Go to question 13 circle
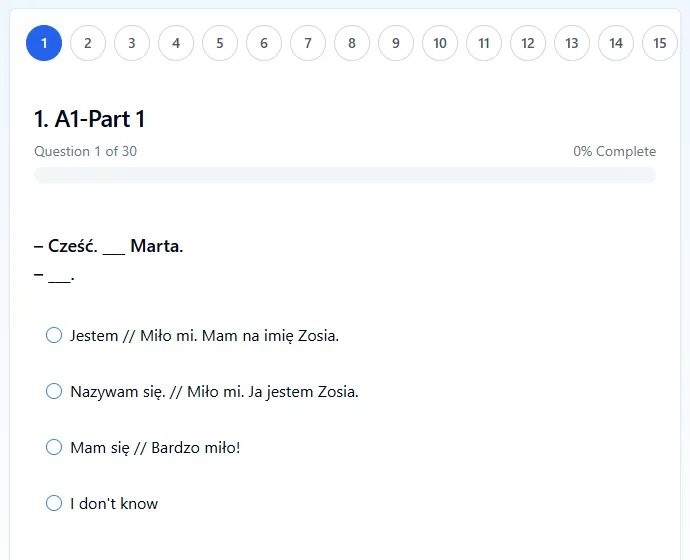The height and width of the screenshot is (560, 690). [x=572, y=43]
